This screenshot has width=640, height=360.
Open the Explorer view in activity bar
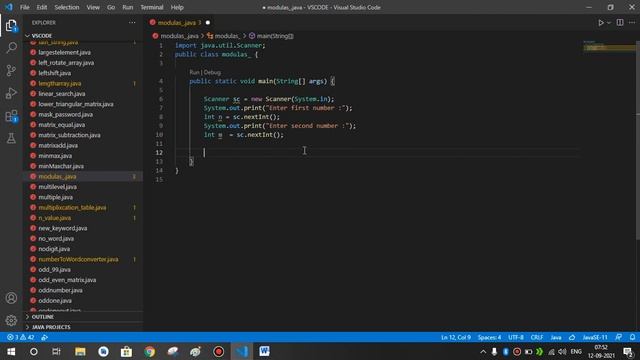[x=11, y=26]
